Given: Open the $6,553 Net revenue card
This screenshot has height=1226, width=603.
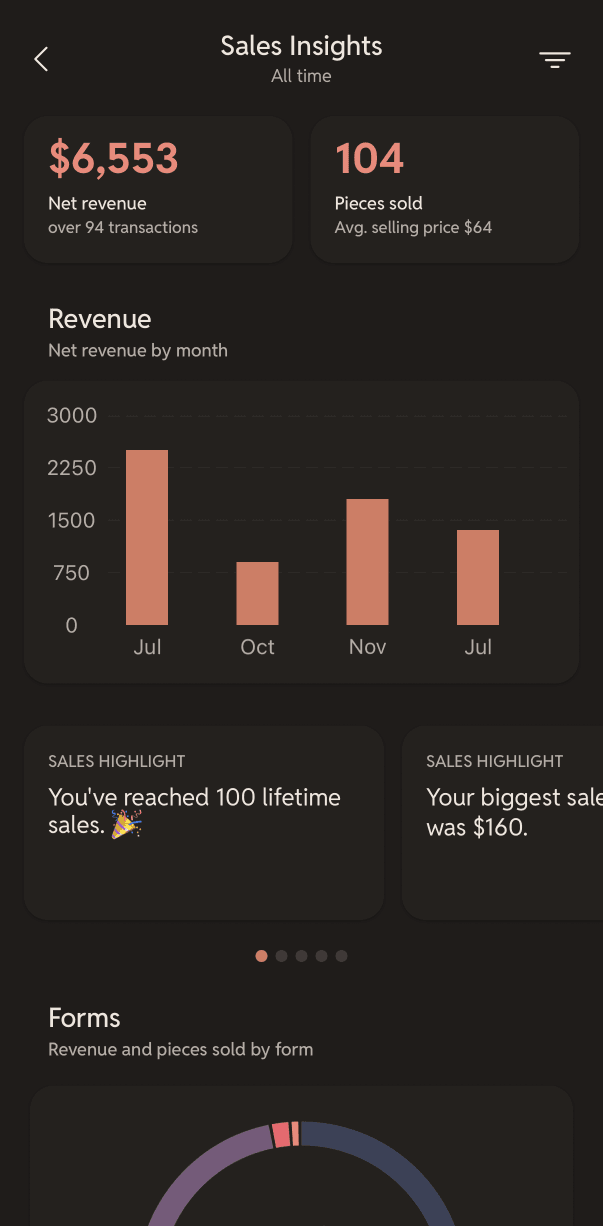Looking at the screenshot, I should point(158,189).
